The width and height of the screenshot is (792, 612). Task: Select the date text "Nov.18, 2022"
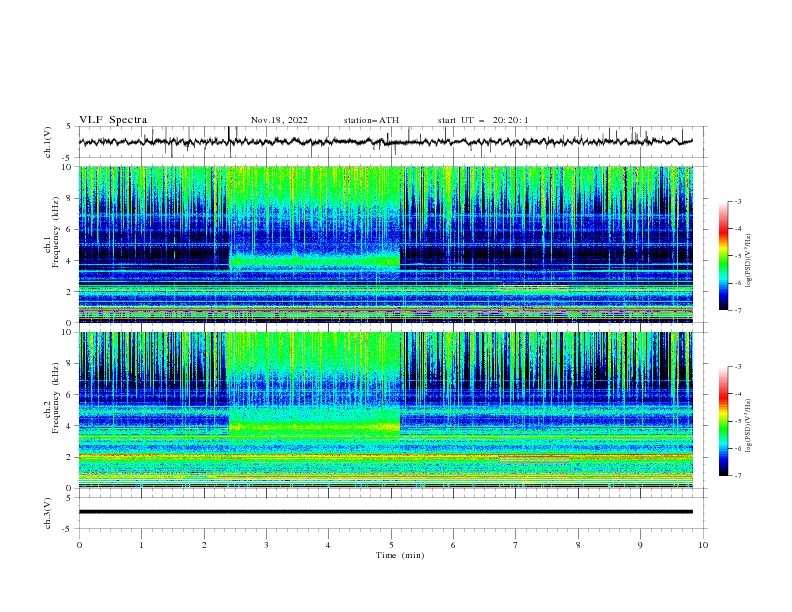[x=279, y=120]
